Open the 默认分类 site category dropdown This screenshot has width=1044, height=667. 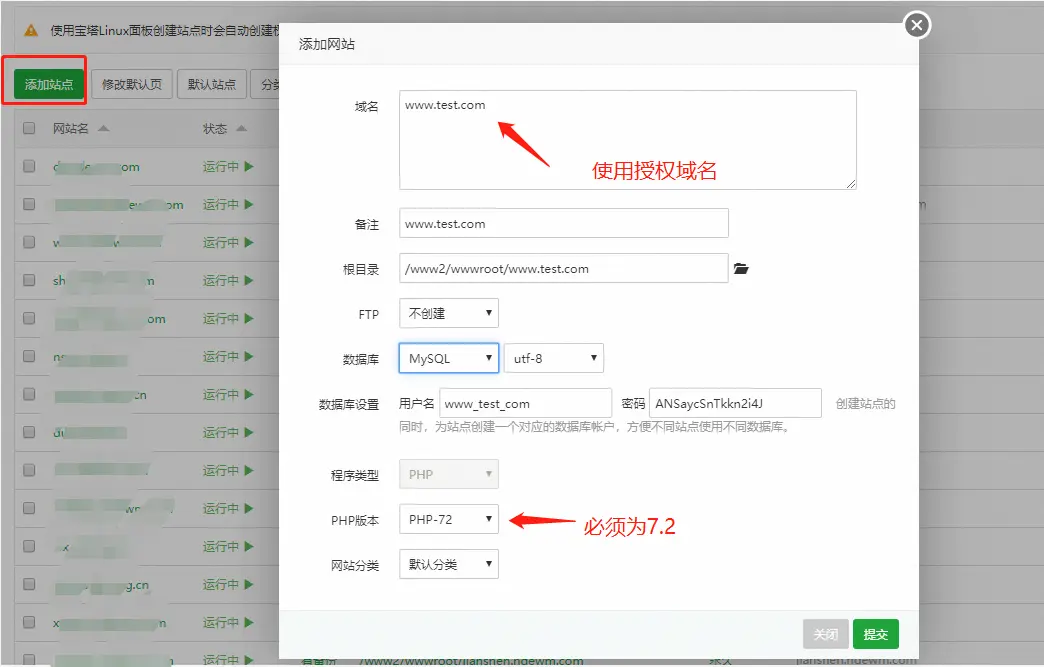click(448, 565)
